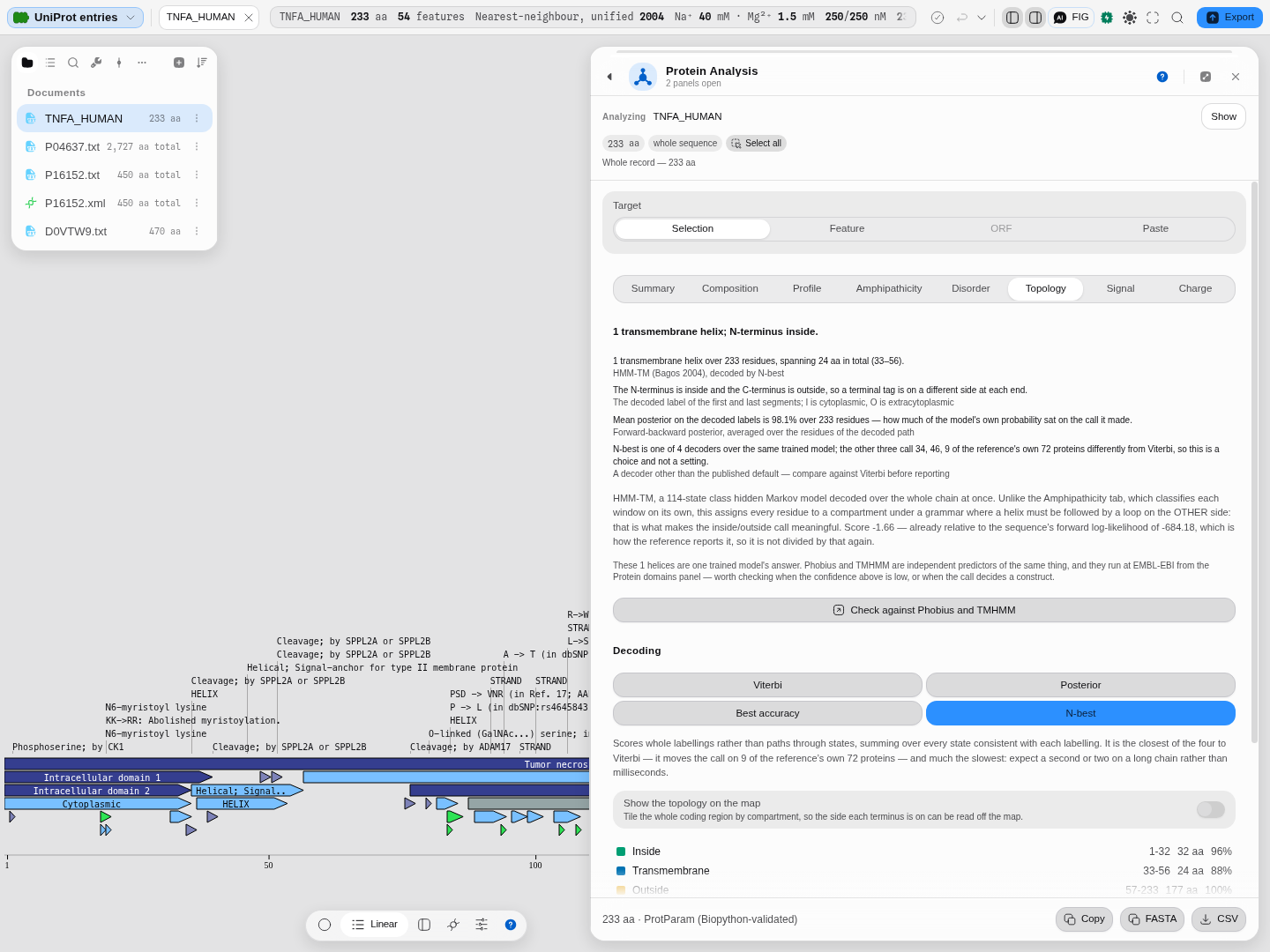1270x952 pixels.
Task: Open the wrench tools icon in sidebar
Action: pos(96,63)
